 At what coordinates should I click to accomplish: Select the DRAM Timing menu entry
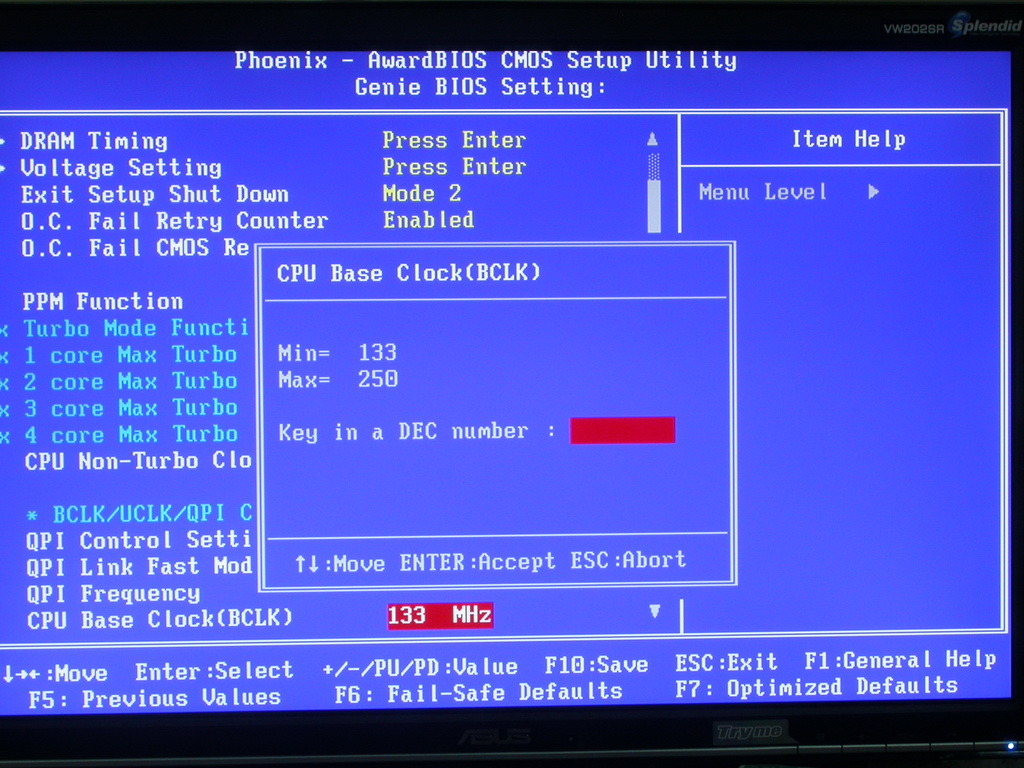pos(94,141)
